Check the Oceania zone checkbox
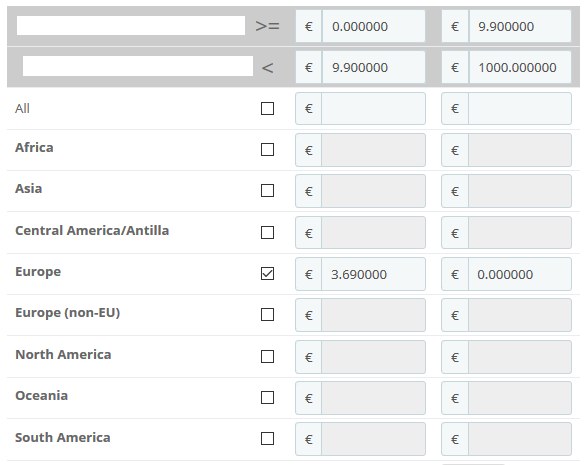 click(267, 397)
